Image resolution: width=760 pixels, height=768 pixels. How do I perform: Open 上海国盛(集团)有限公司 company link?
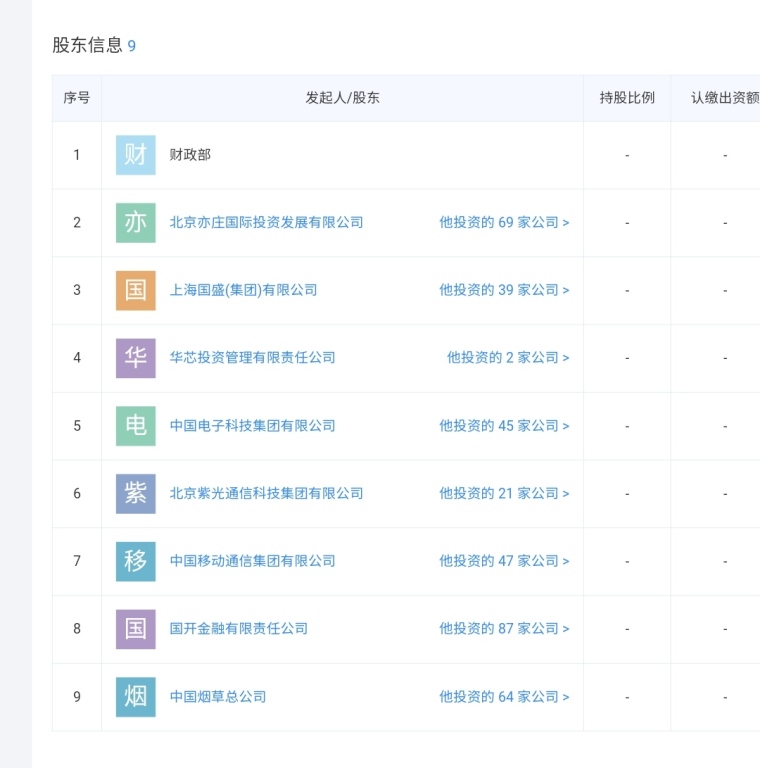click(243, 290)
